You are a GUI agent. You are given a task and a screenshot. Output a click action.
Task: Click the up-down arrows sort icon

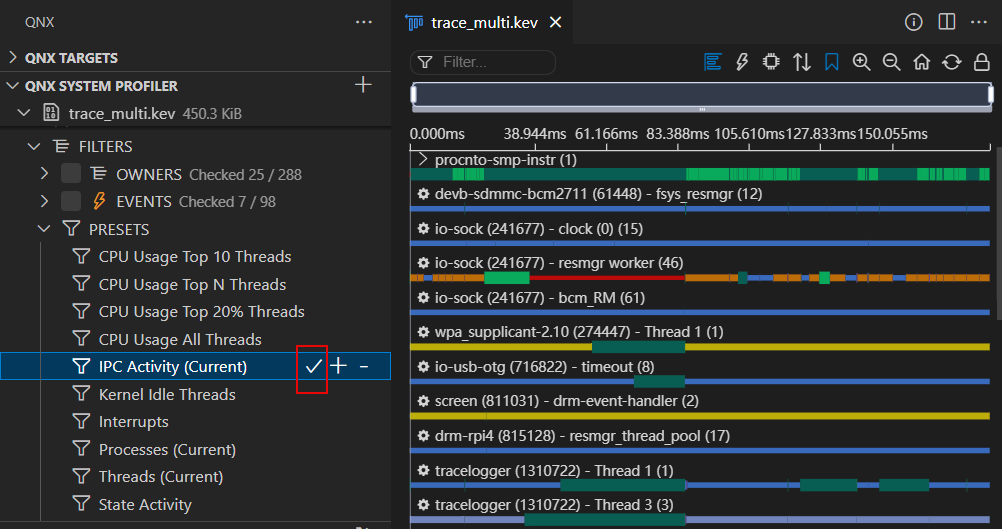802,62
